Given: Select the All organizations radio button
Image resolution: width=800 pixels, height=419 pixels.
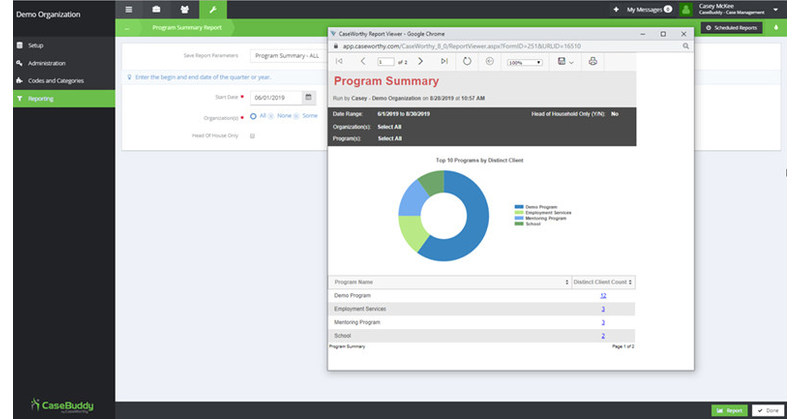Looking at the screenshot, I should pos(254,116).
